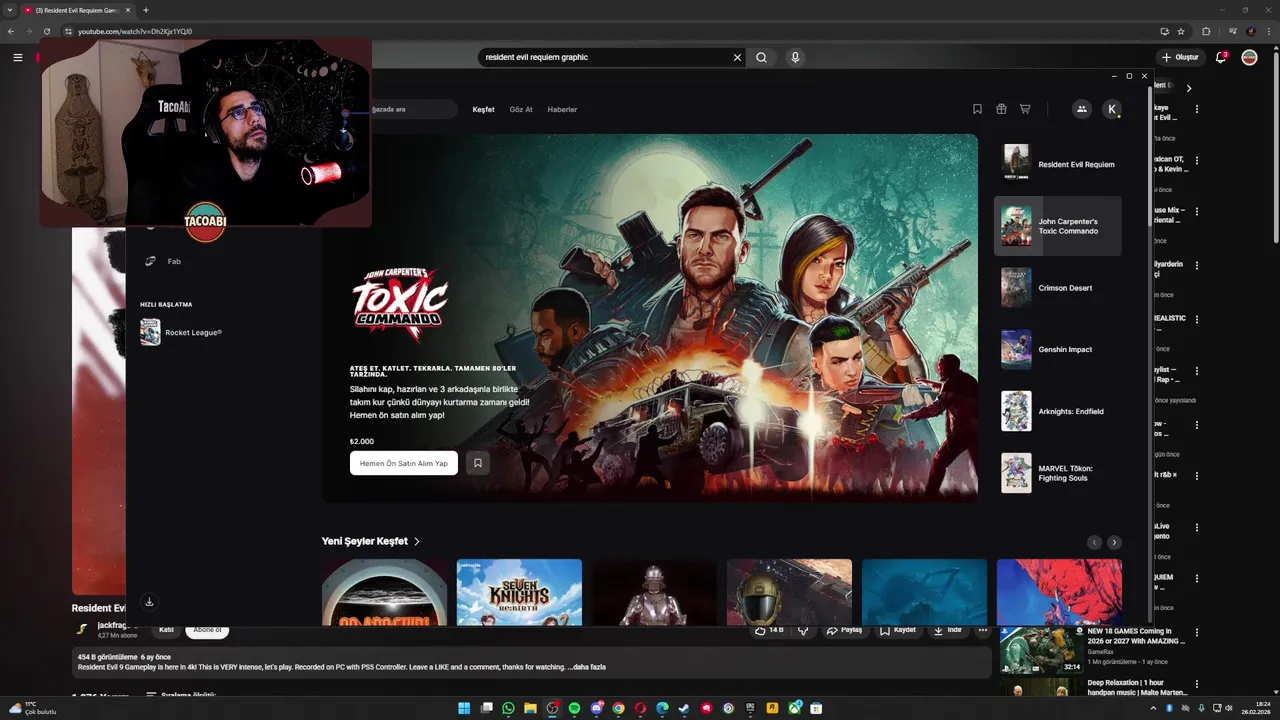The width and height of the screenshot is (1280, 720).
Task: Like the video showing 14 B
Action: (x=769, y=630)
